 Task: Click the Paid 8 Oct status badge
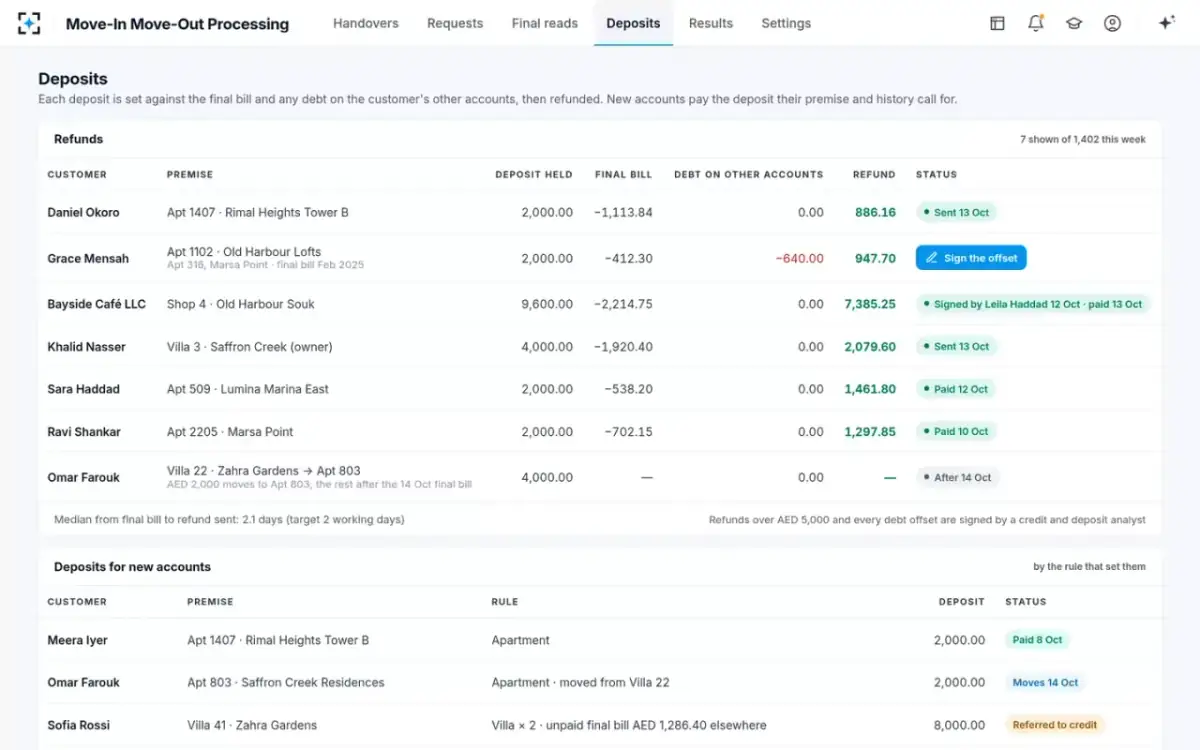tap(1037, 640)
